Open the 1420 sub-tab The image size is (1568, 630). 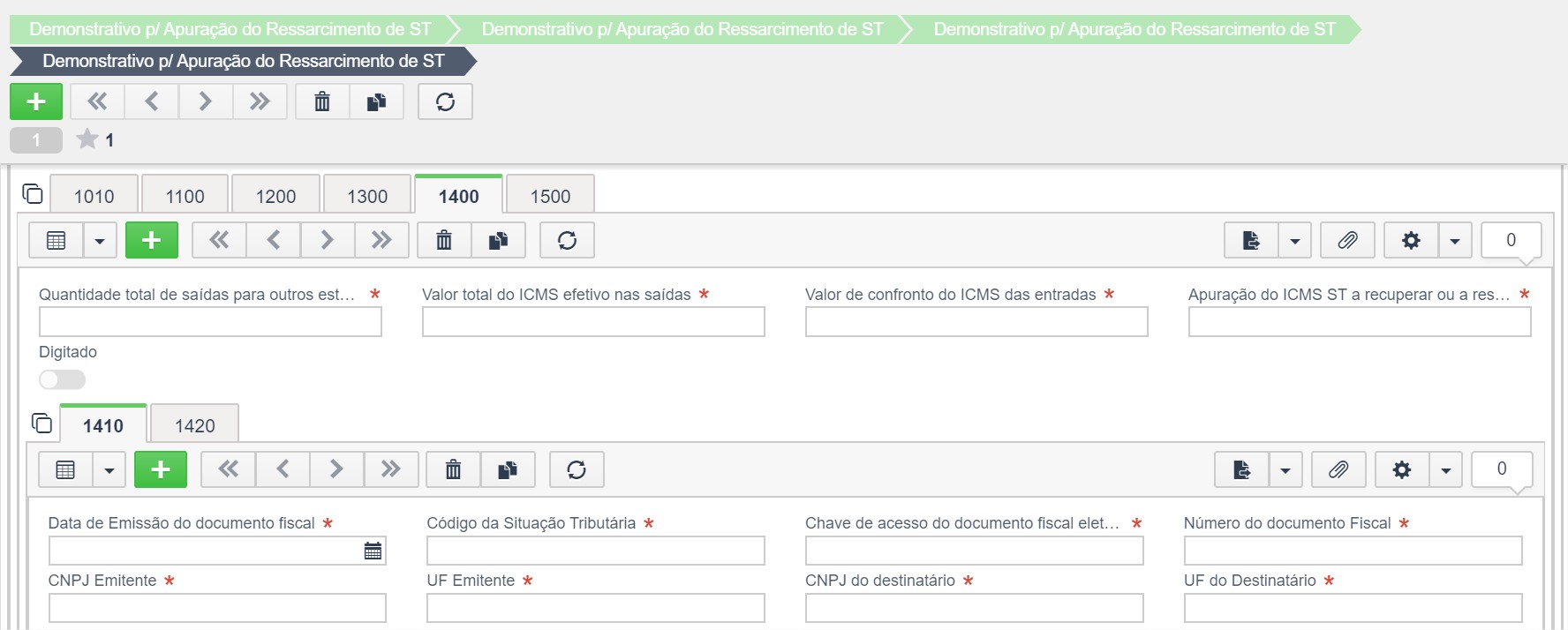194,424
